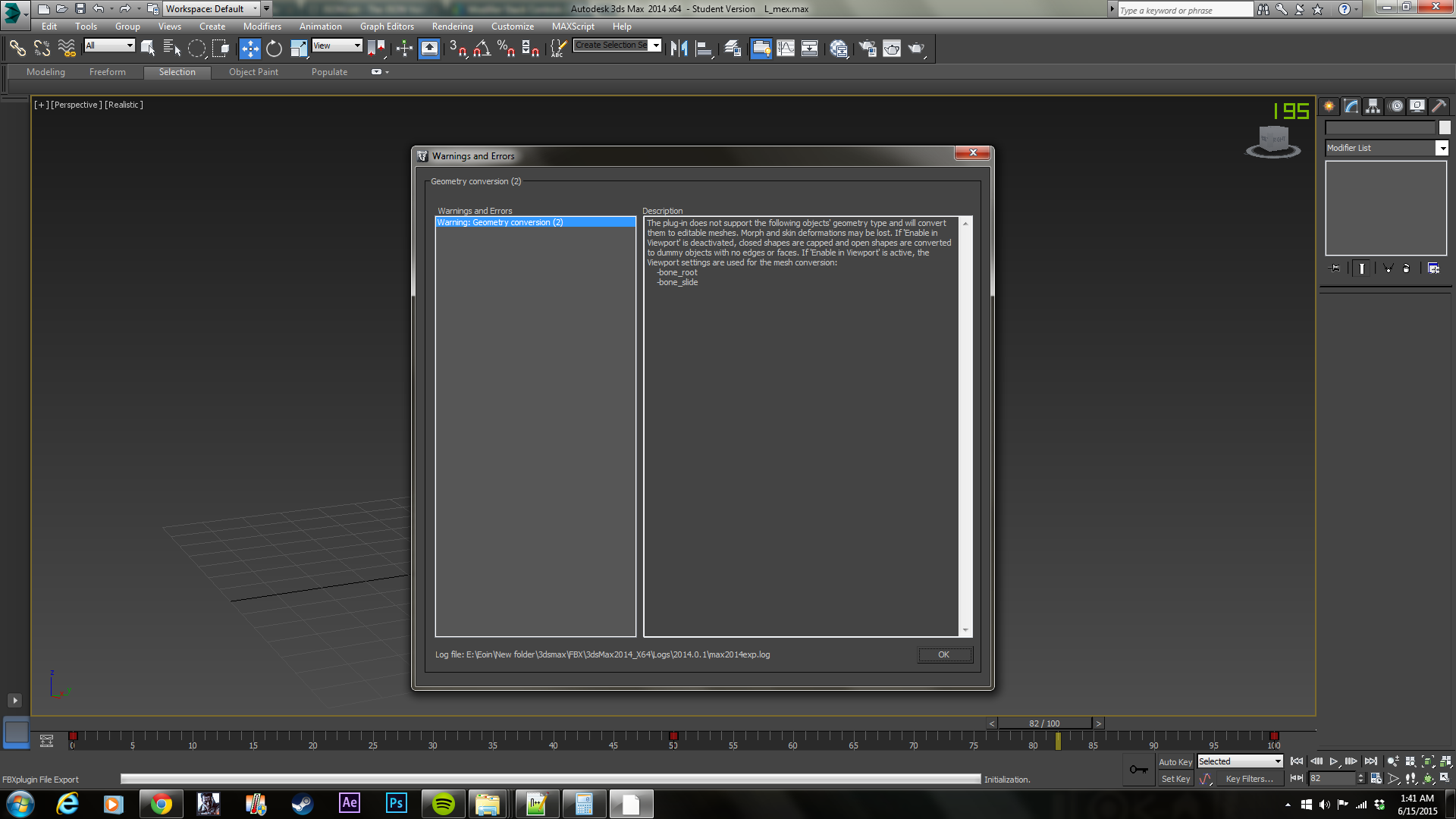The image size is (1456, 819).
Task: Open reference coordinate system View dropdown
Action: tap(337, 45)
